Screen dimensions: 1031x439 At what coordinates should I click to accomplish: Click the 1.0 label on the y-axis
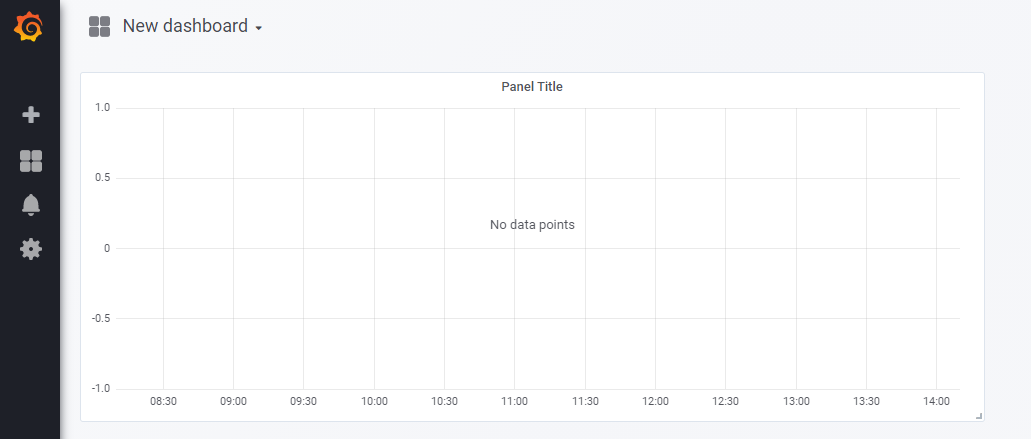pyautogui.click(x=102, y=108)
